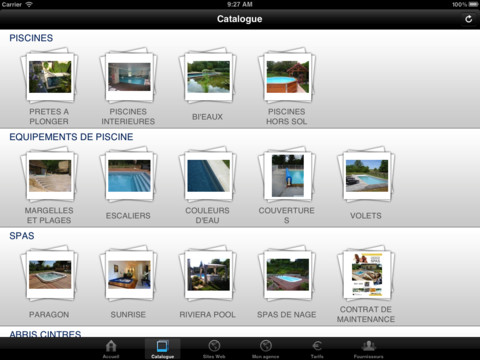Open the PARAGON spa thumbnail
This screenshot has height=360, width=480.
click(x=49, y=273)
